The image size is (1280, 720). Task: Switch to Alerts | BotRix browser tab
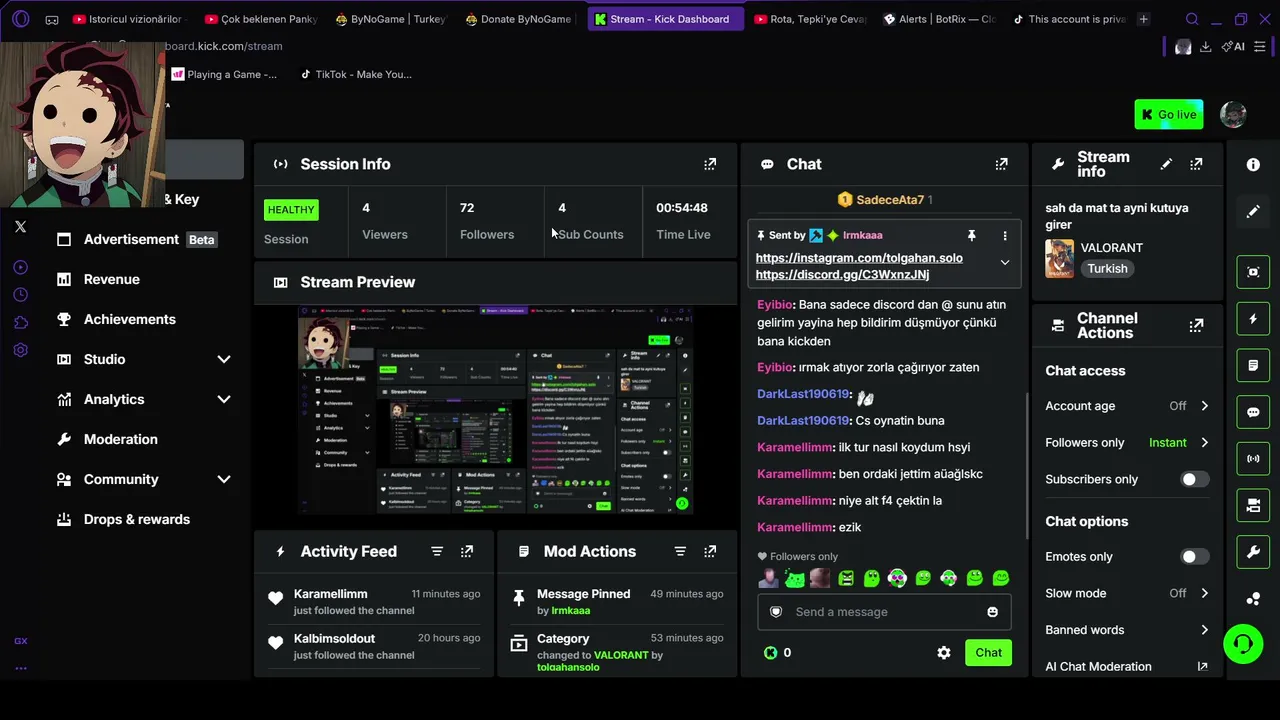tap(940, 19)
